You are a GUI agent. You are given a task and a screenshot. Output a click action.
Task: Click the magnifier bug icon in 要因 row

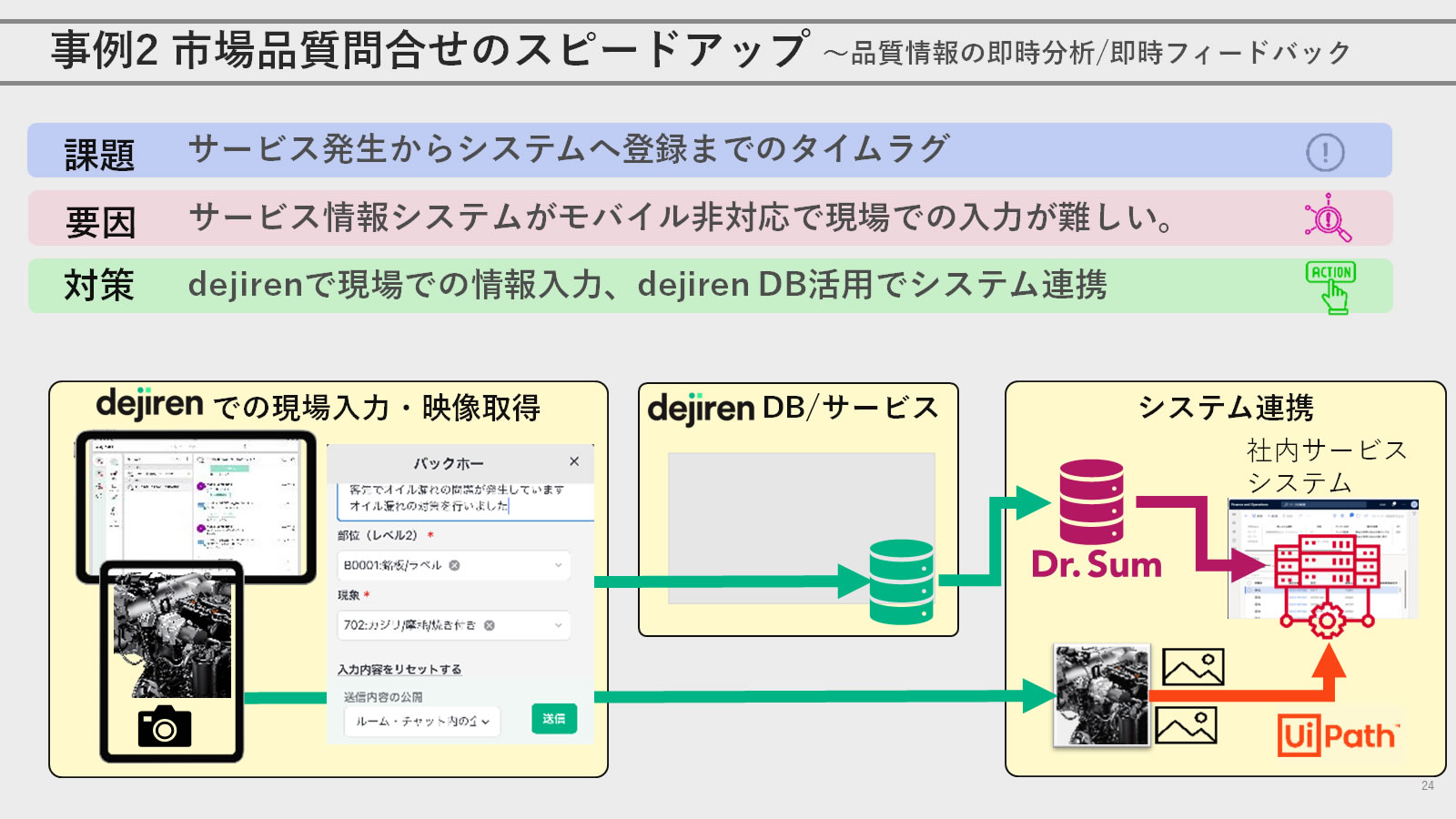1328,218
